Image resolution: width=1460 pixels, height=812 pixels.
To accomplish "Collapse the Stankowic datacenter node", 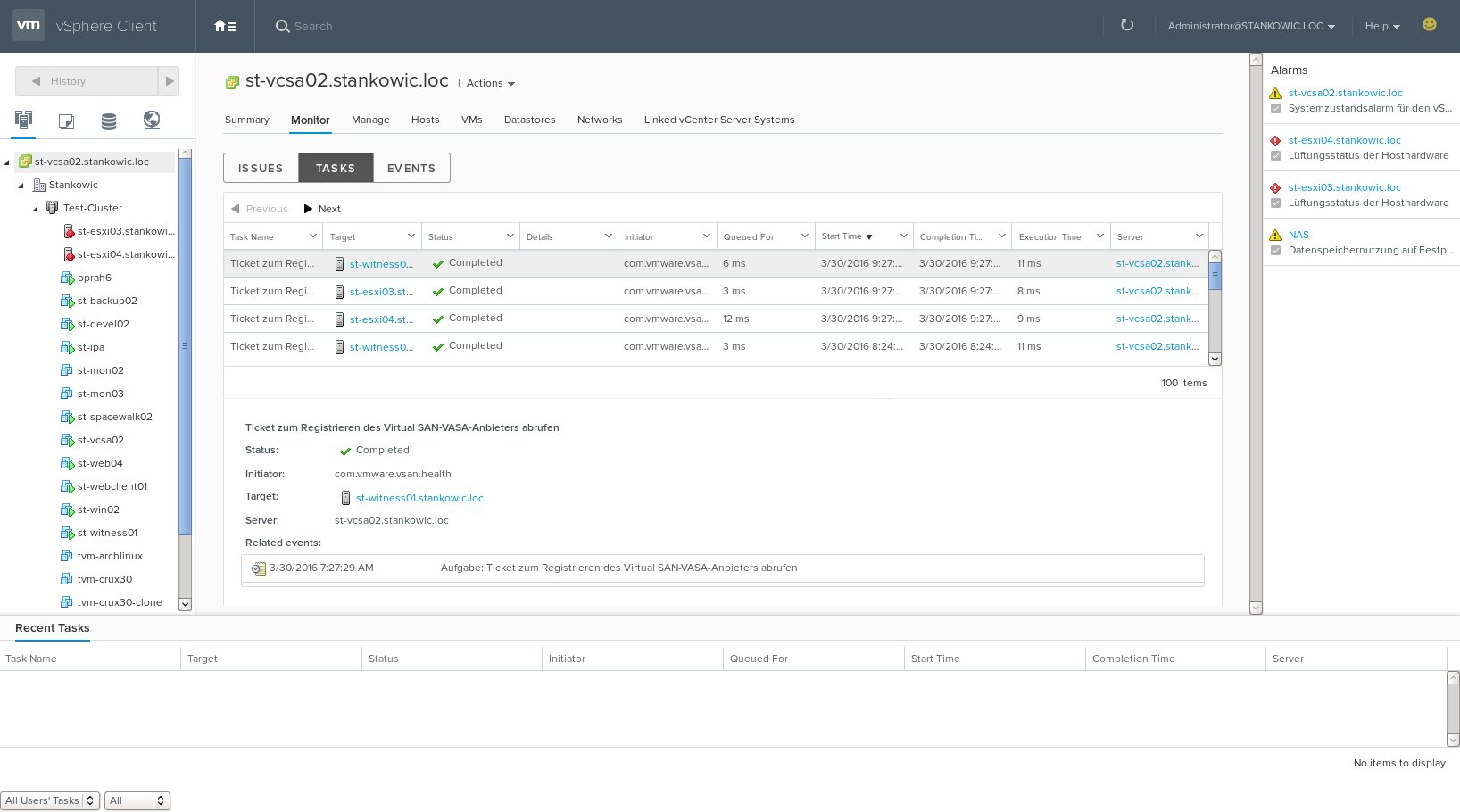I will click(x=21, y=186).
